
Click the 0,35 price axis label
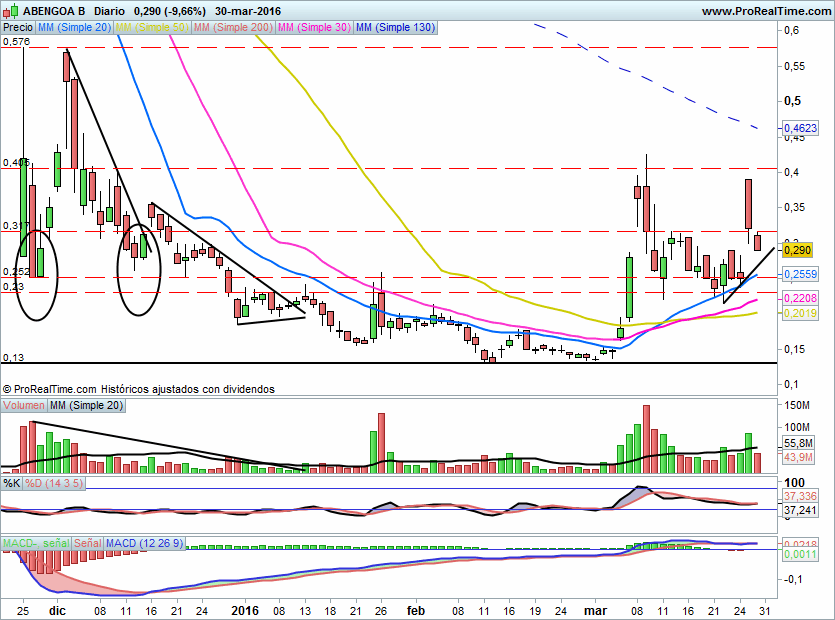(x=794, y=207)
